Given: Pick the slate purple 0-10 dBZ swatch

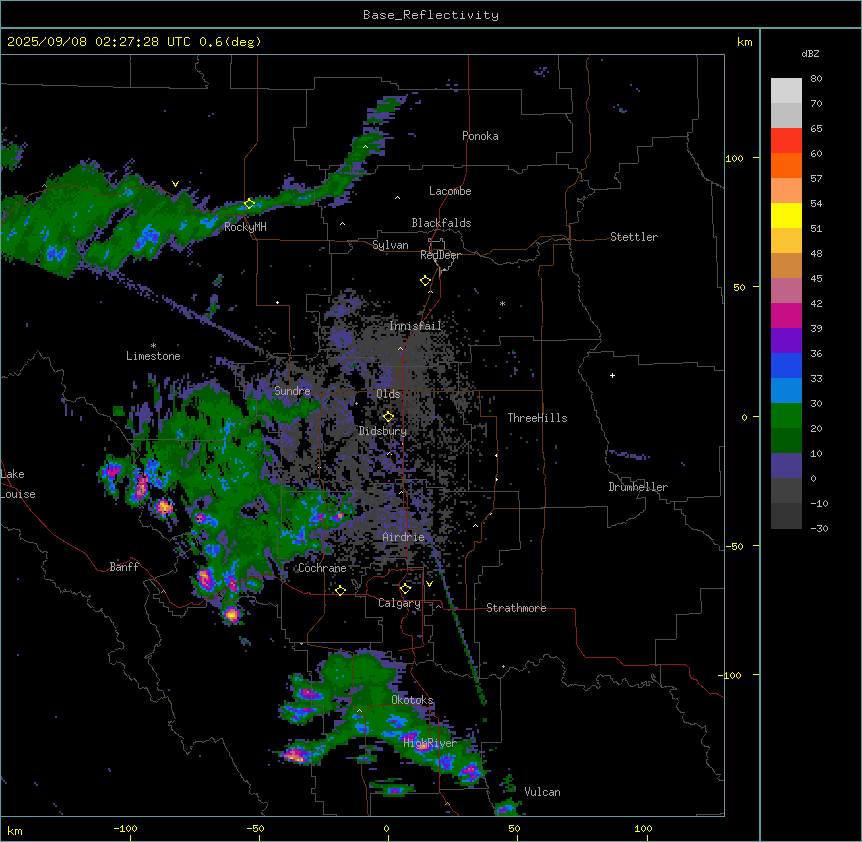Looking at the screenshot, I should pyautogui.click(x=786, y=466).
